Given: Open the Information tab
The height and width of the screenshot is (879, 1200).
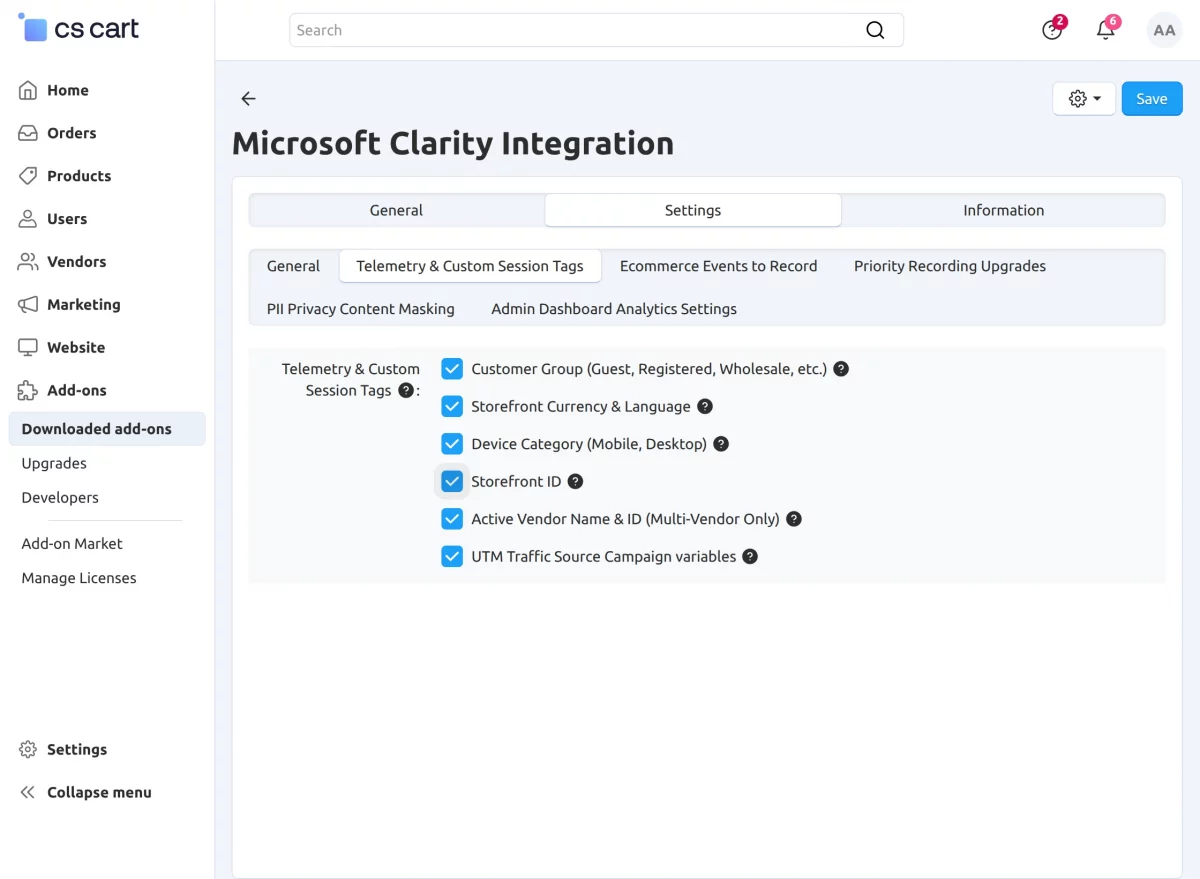Looking at the screenshot, I should 1003,210.
